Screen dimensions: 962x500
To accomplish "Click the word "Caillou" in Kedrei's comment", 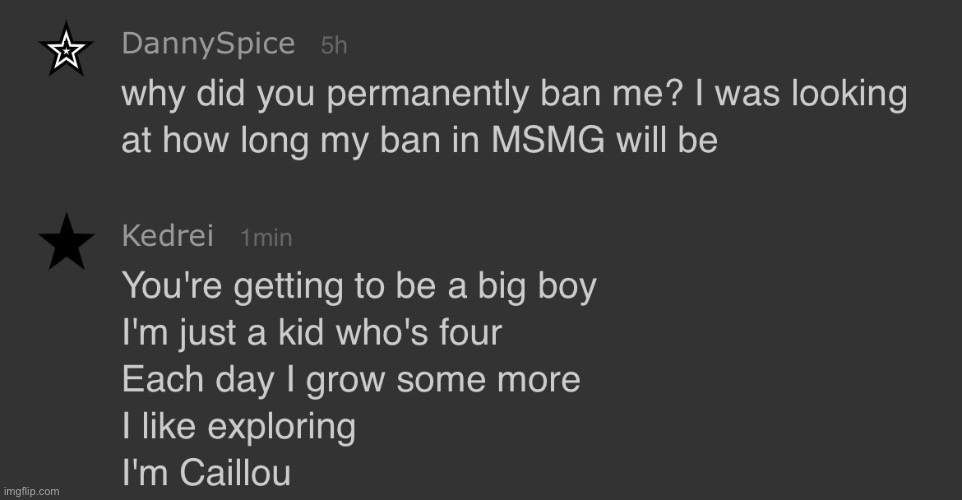I will (x=250, y=474).
